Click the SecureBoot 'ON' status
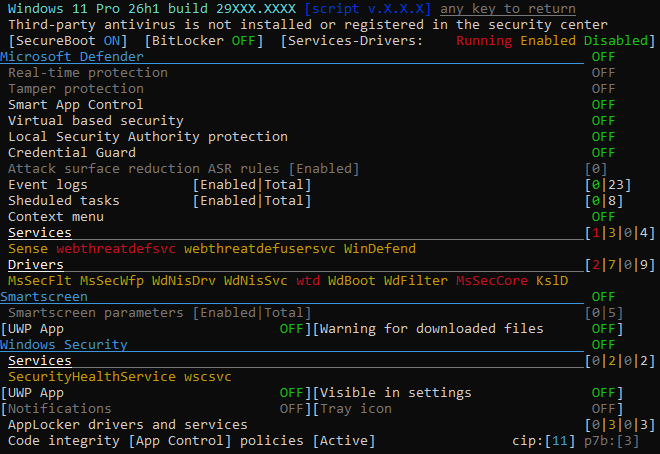Viewport: 660px width, 454px height. pos(112,40)
